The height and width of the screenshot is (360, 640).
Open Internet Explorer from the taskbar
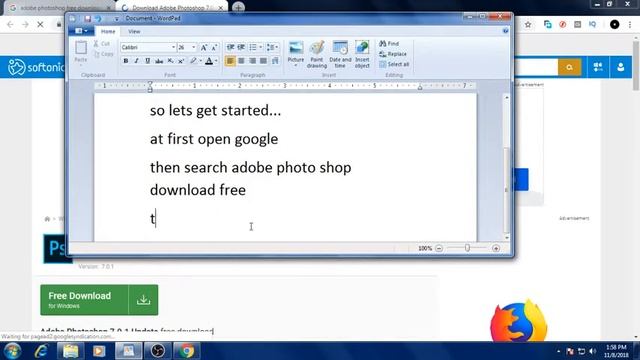(42, 351)
